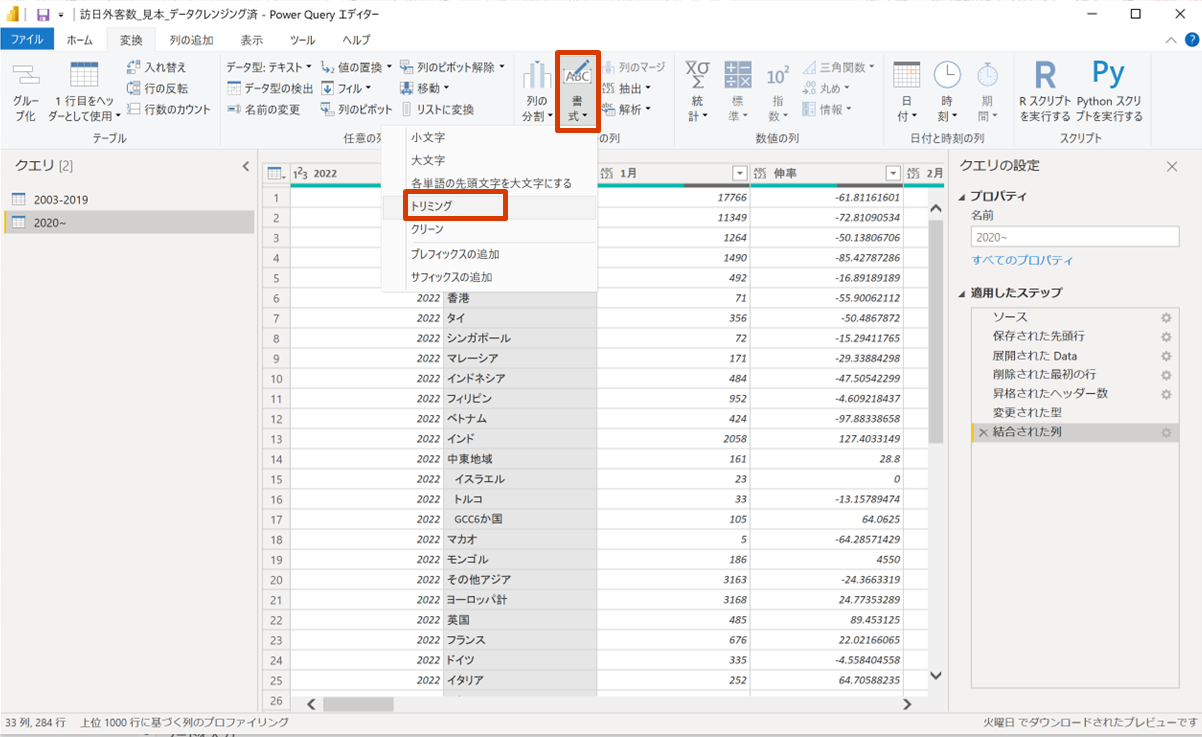Switch to the ホーム tab

coord(80,40)
